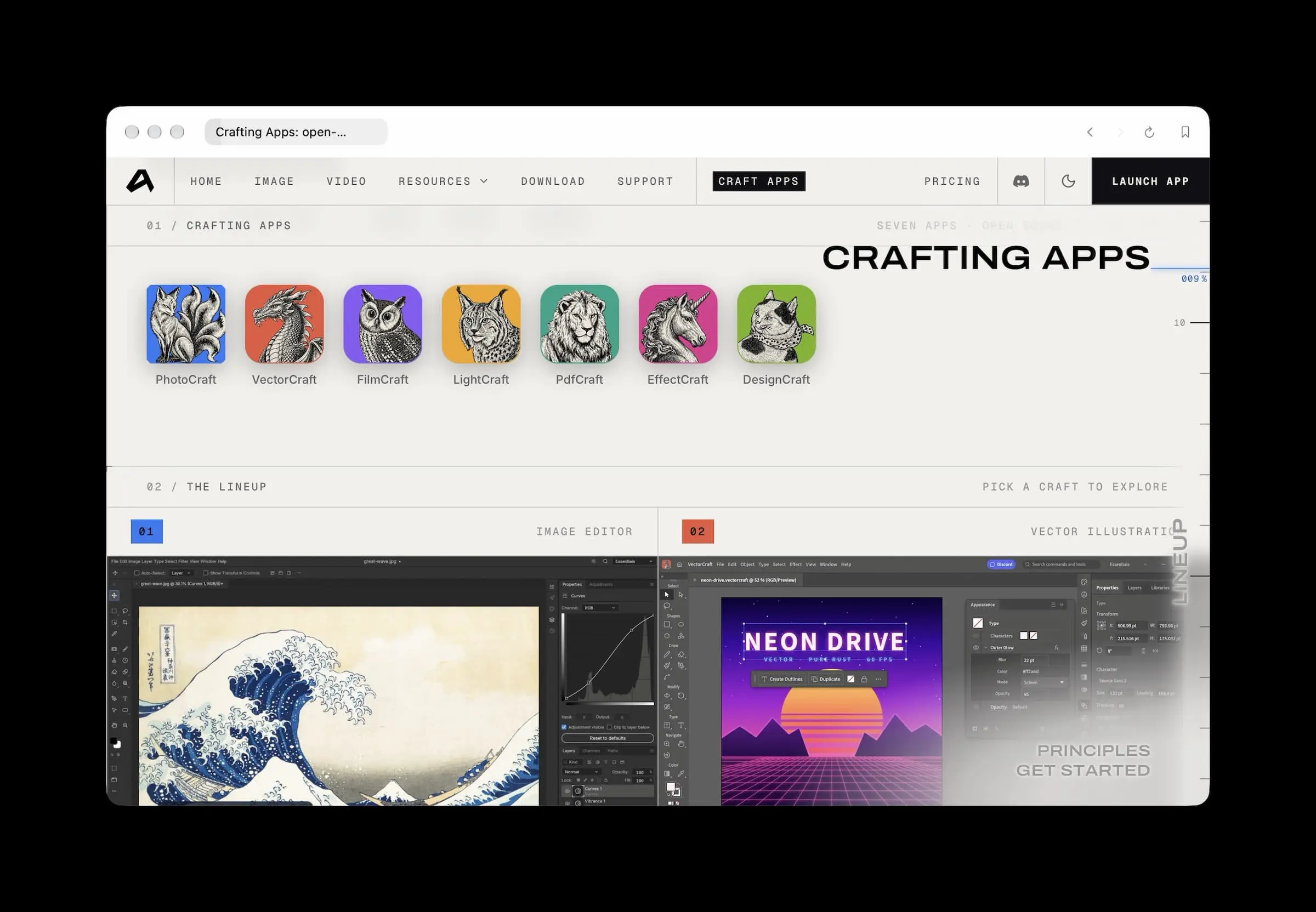
Task: Go to the Video nav item
Action: (x=346, y=181)
